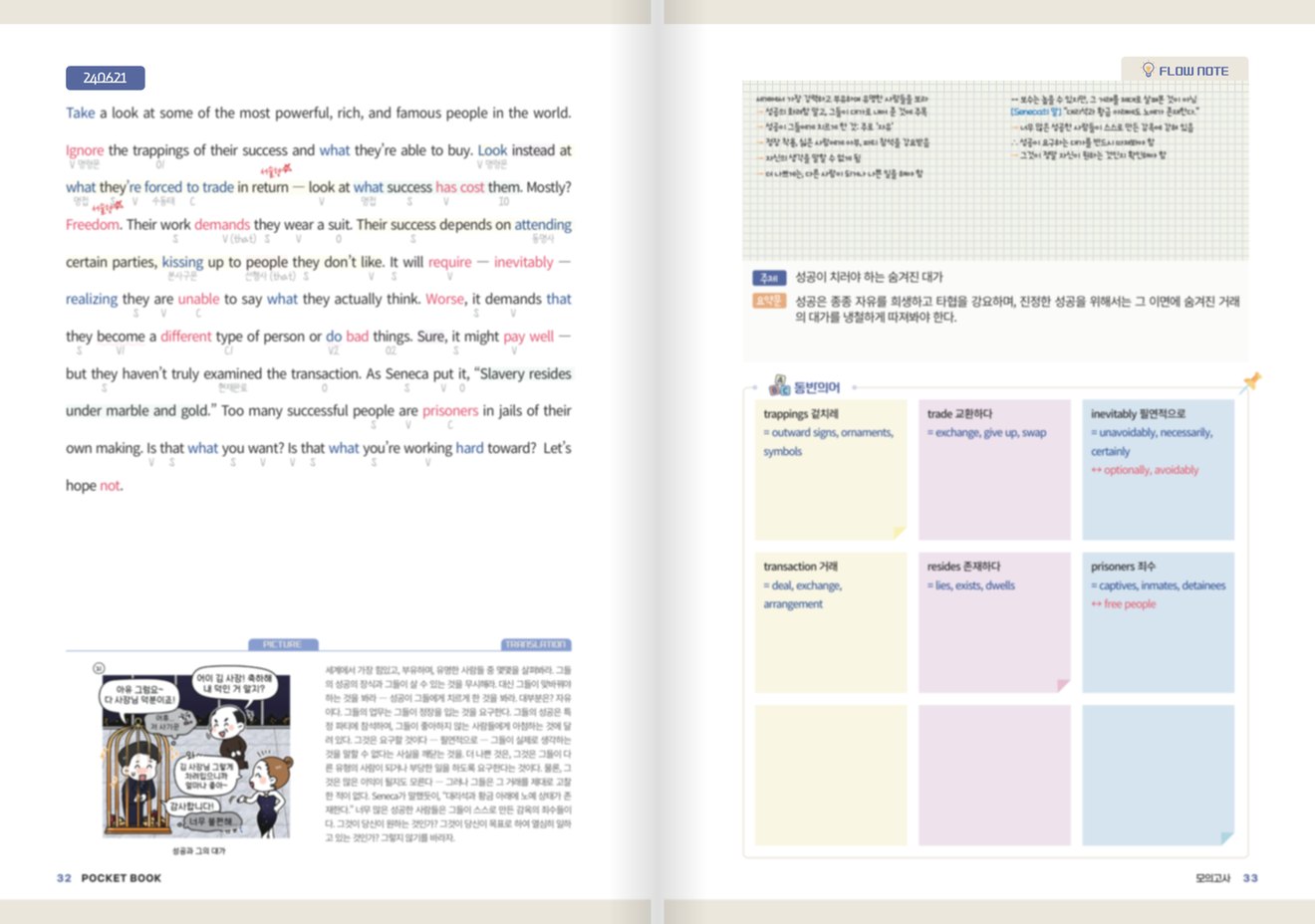
Task: Click the speech bubble starting '어이 김 사장!'
Action: (x=233, y=683)
